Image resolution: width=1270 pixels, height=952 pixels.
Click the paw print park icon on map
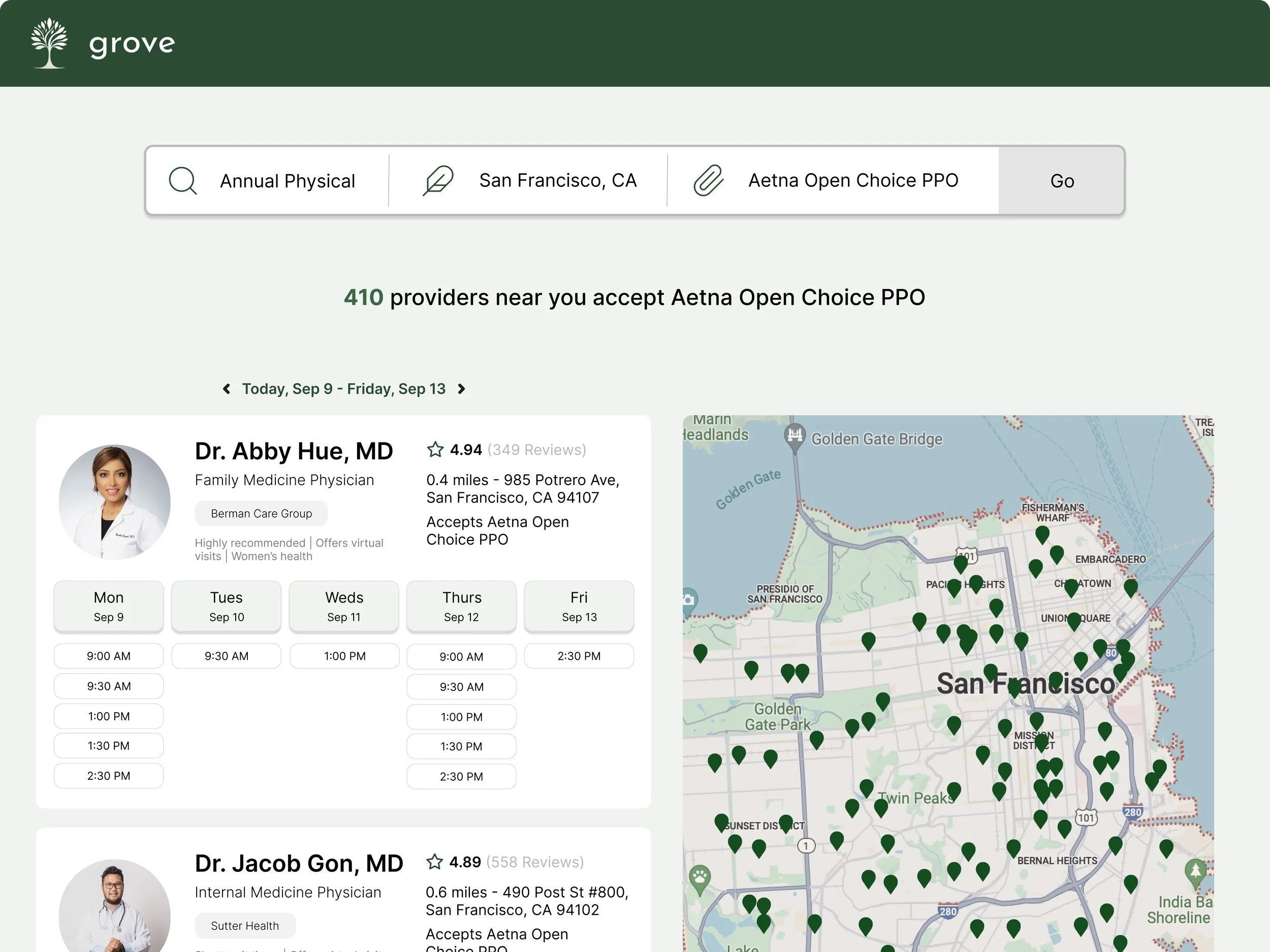(700, 878)
